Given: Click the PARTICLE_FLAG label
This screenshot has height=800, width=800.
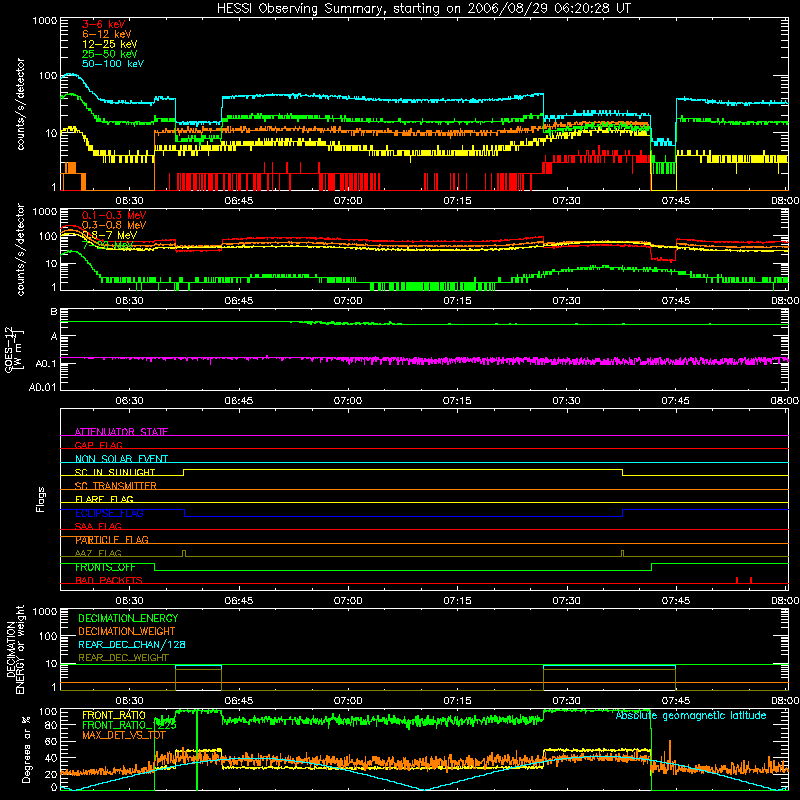Looking at the screenshot, I should click(112, 540).
